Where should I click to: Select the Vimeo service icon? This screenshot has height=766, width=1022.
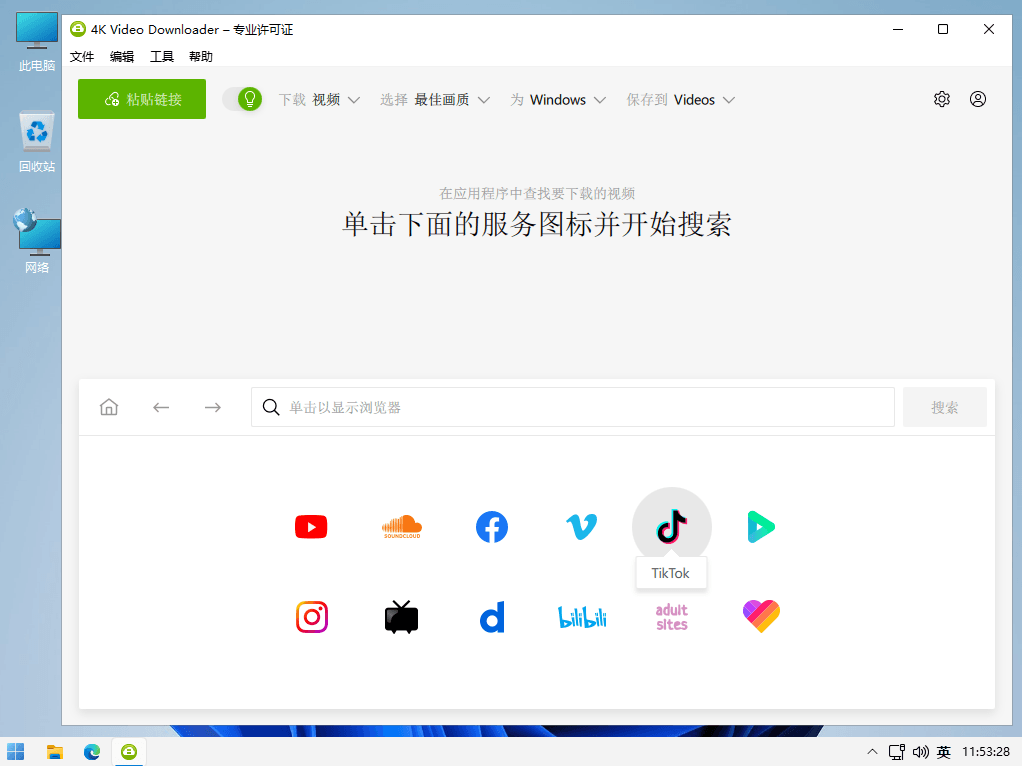[x=581, y=527]
